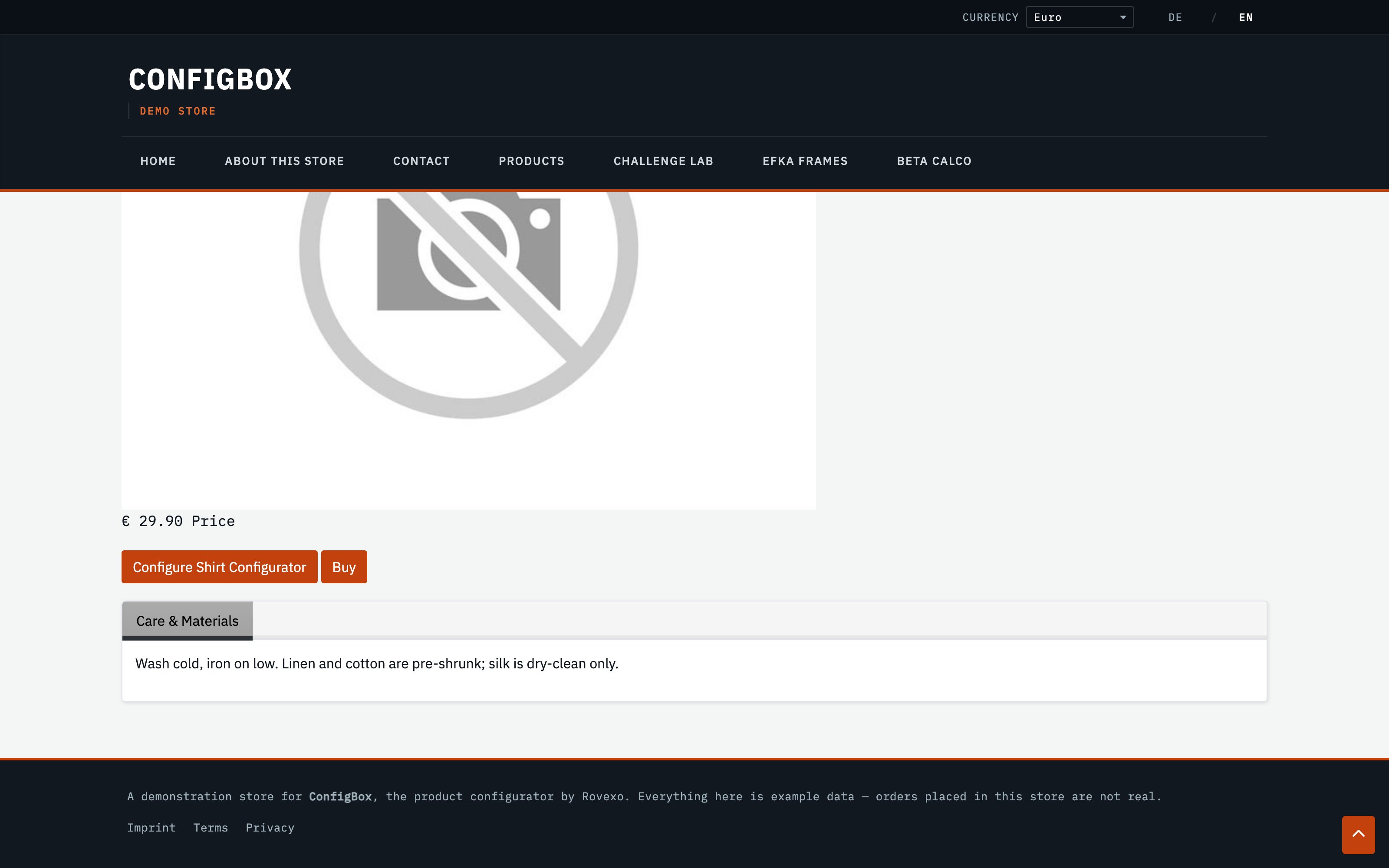
Task: Open Efka Frames in navigation
Action: pyautogui.click(x=805, y=161)
